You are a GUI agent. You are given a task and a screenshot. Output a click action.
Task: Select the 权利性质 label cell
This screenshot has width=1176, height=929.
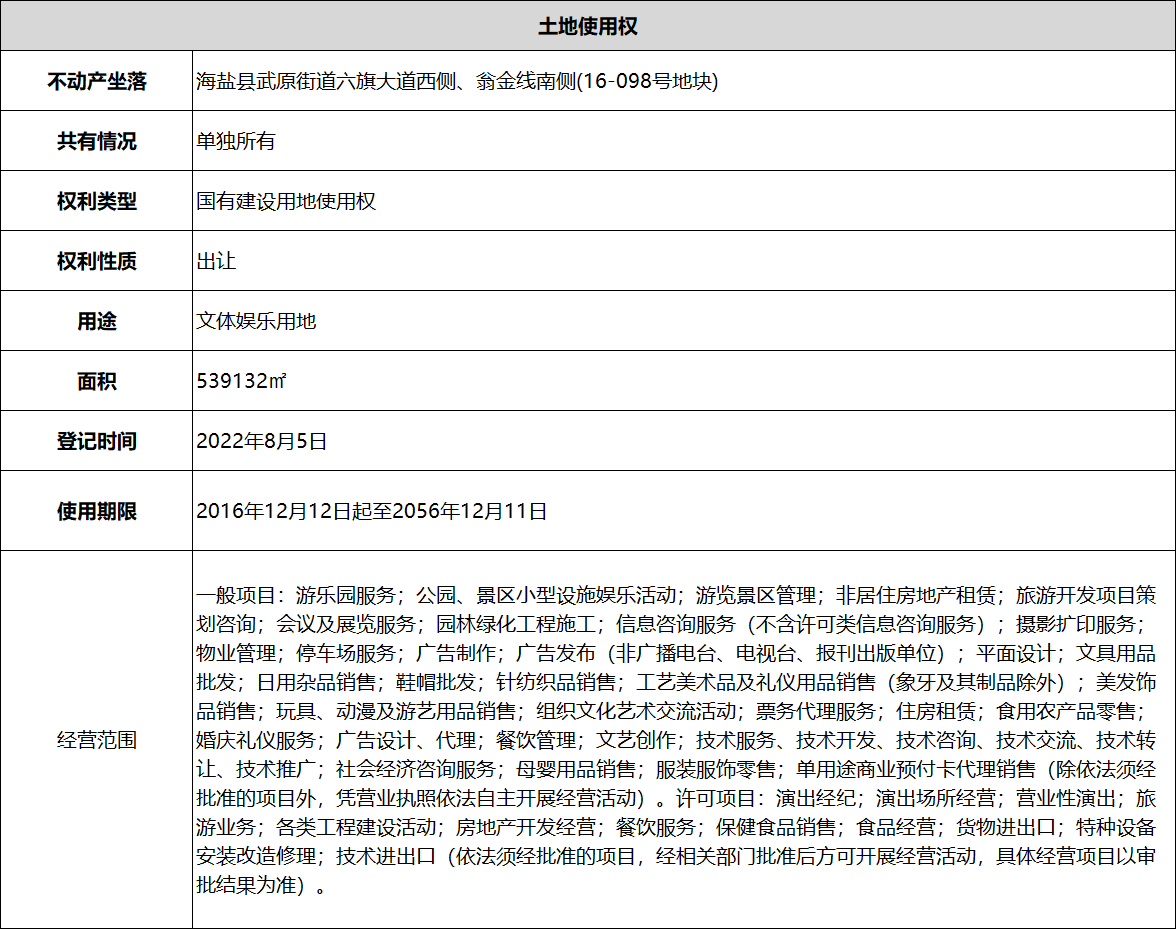pos(97,261)
